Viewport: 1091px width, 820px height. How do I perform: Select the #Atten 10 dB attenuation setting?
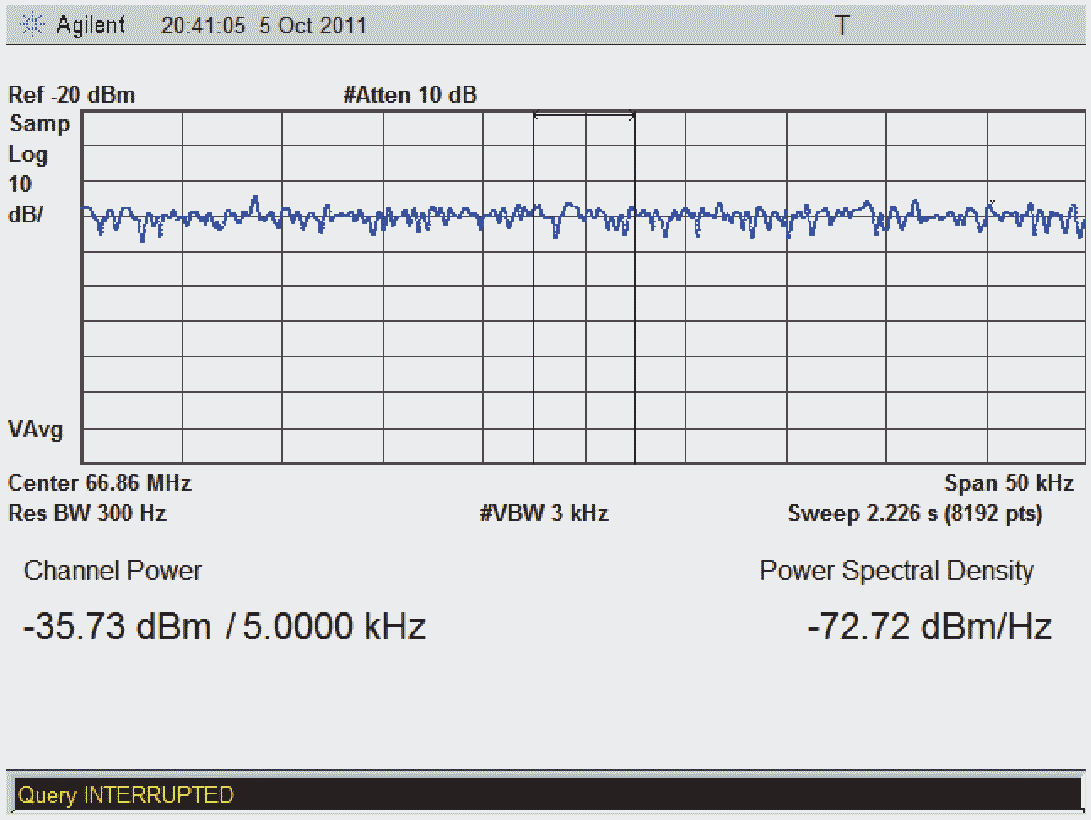pos(410,96)
